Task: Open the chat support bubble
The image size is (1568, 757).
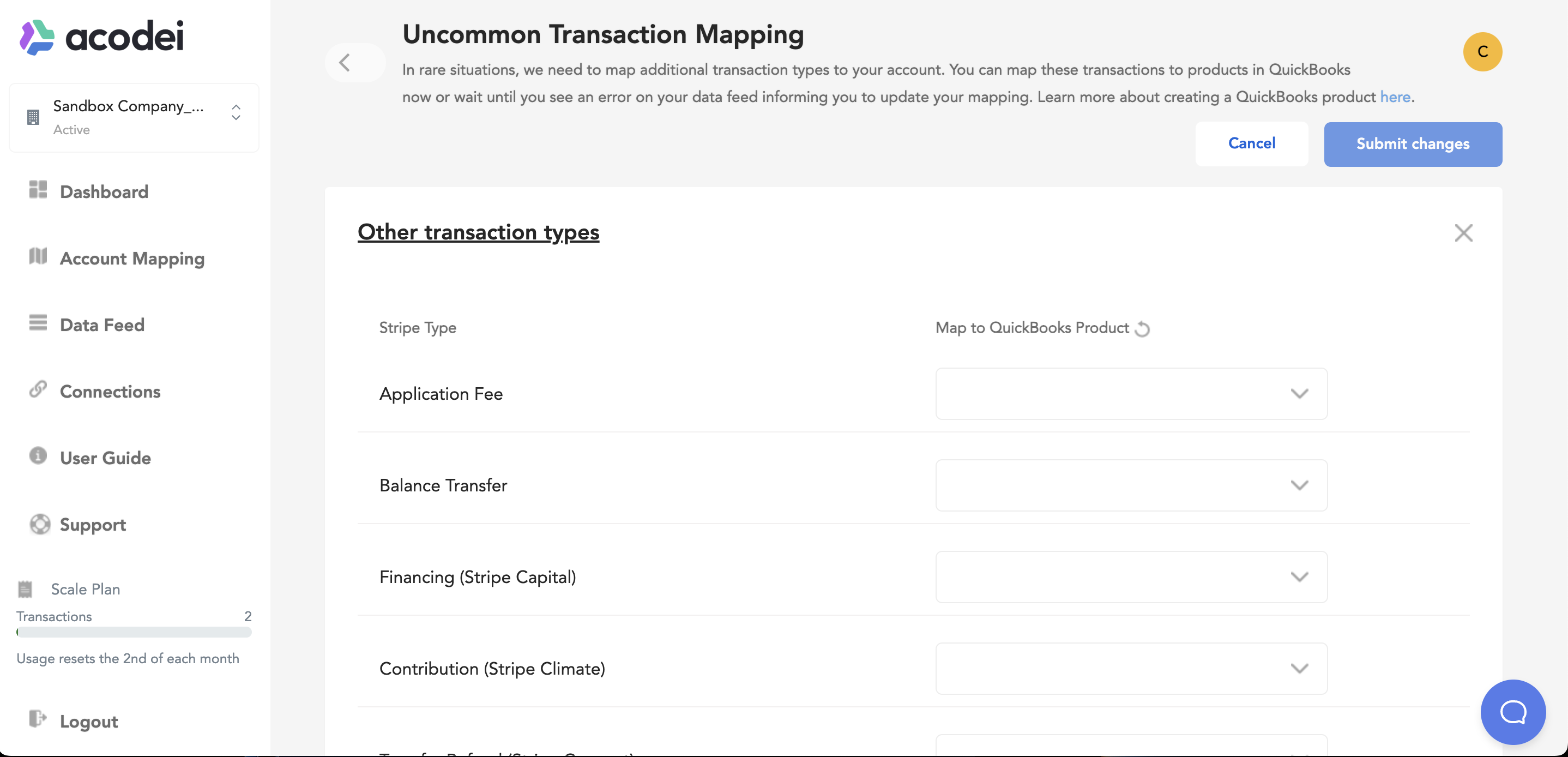Action: coord(1512,711)
